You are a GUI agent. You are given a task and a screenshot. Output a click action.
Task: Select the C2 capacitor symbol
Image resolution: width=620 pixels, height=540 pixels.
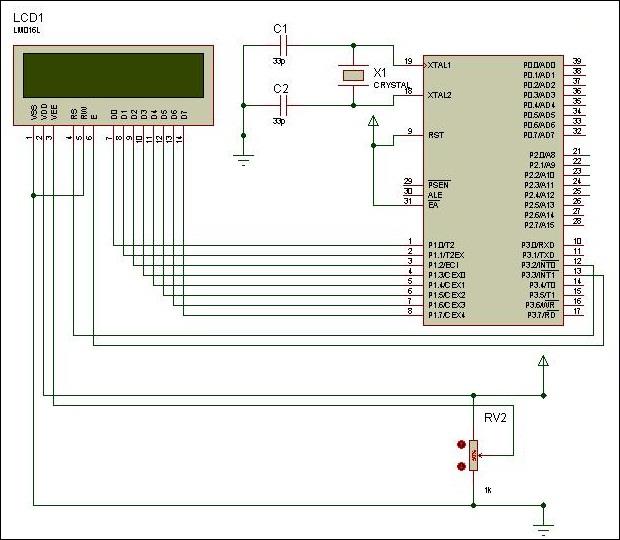pos(284,106)
